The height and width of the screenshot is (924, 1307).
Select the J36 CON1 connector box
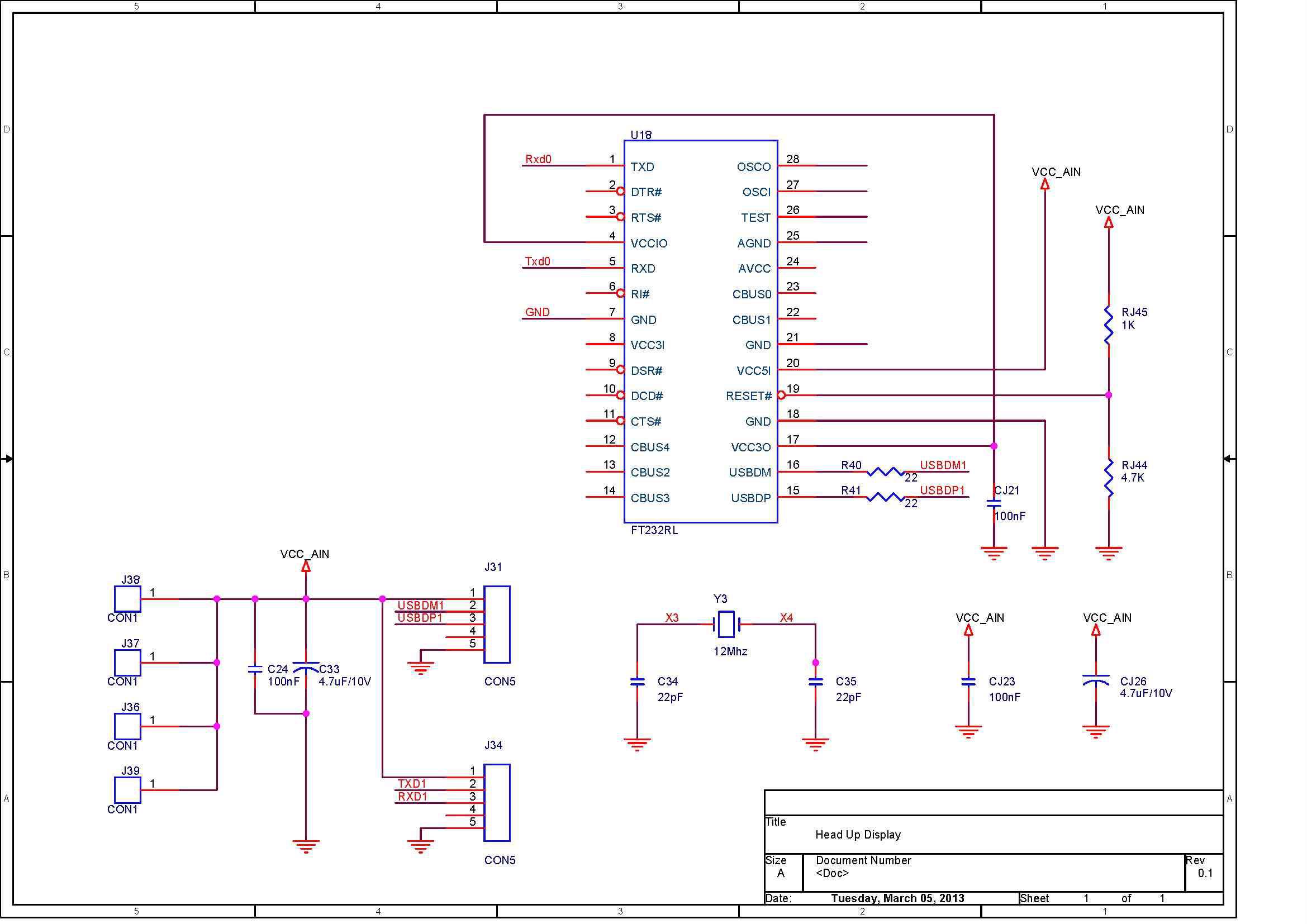pyautogui.click(x=127, y=727)
